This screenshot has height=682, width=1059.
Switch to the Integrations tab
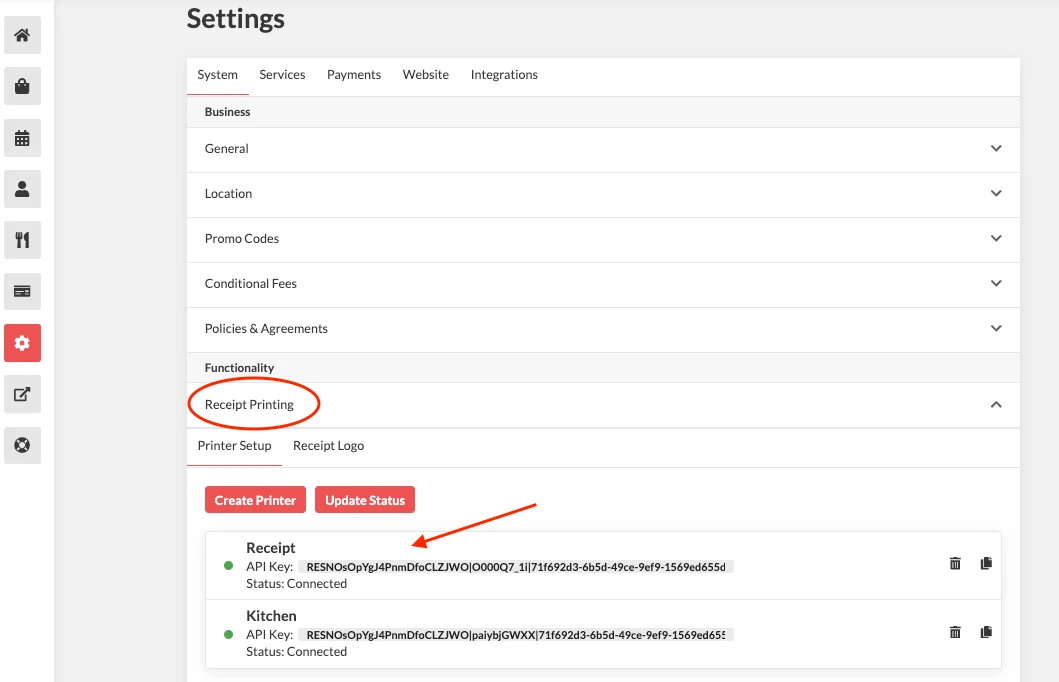[x=504, y=75]
